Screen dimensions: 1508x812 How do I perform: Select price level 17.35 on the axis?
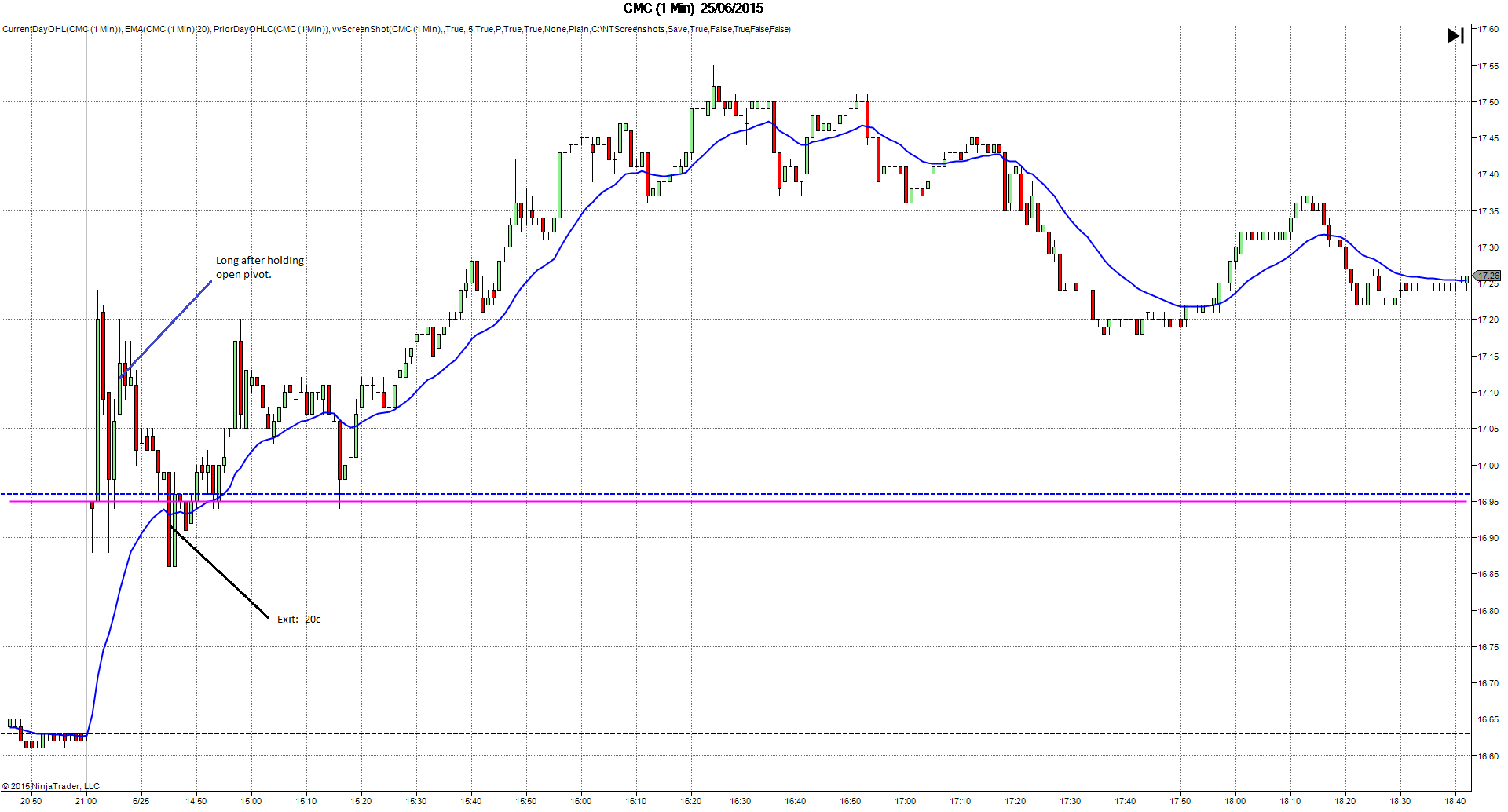(x=1488, y=211)
